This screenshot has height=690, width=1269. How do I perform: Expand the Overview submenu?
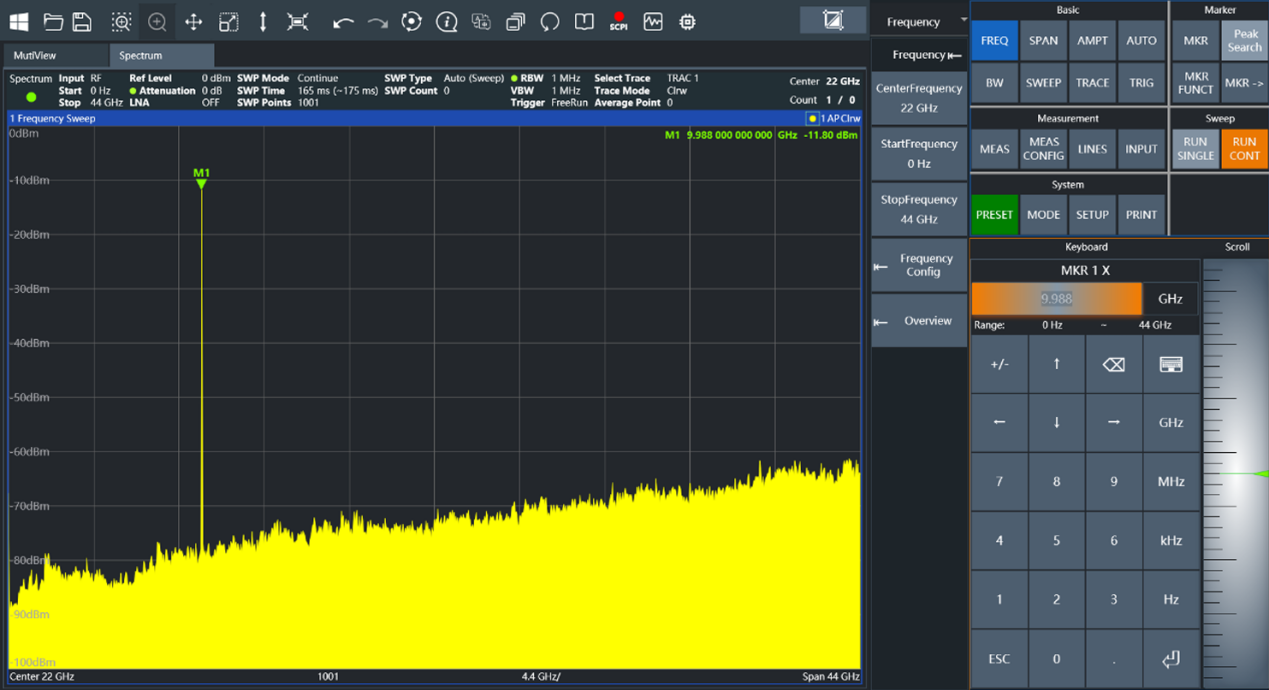(x=919, y=321)
